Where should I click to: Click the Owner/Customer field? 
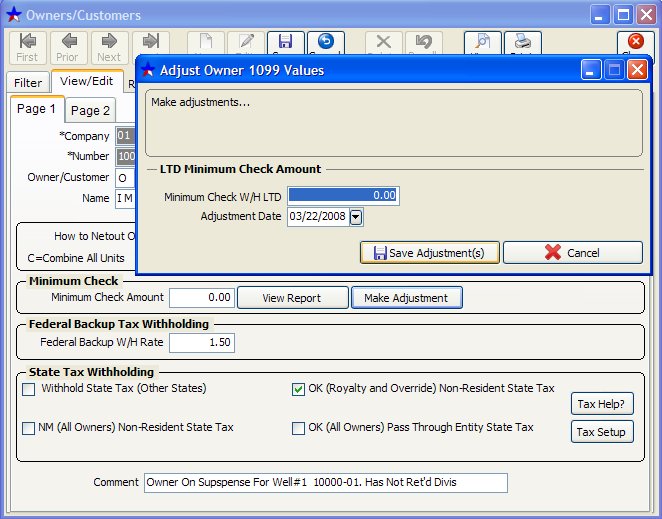click(x=125, y=178)
